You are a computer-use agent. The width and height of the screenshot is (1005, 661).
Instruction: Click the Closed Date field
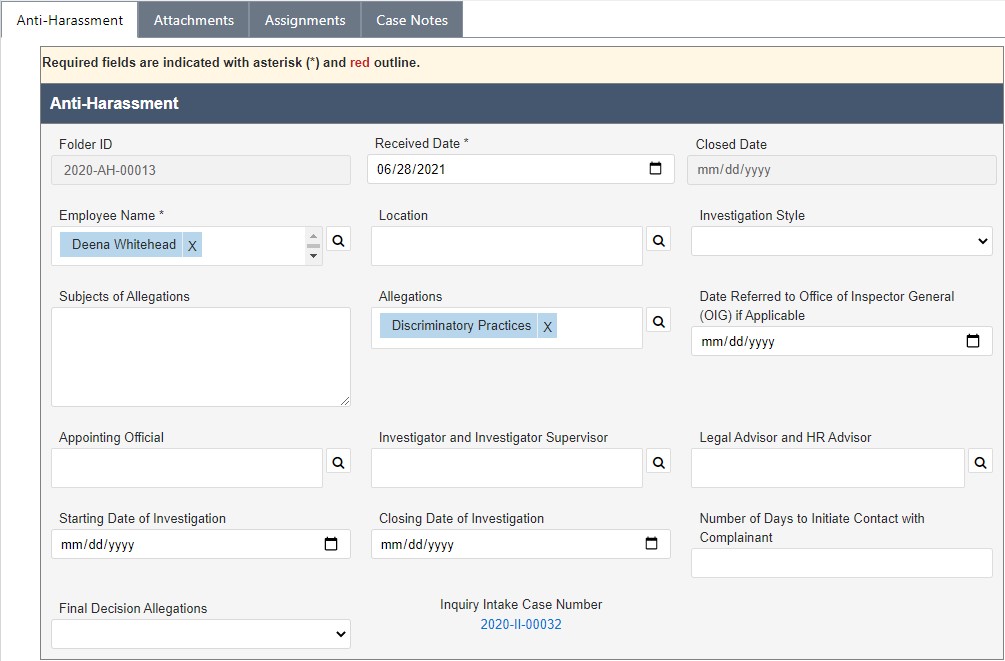tap(842, 170)
